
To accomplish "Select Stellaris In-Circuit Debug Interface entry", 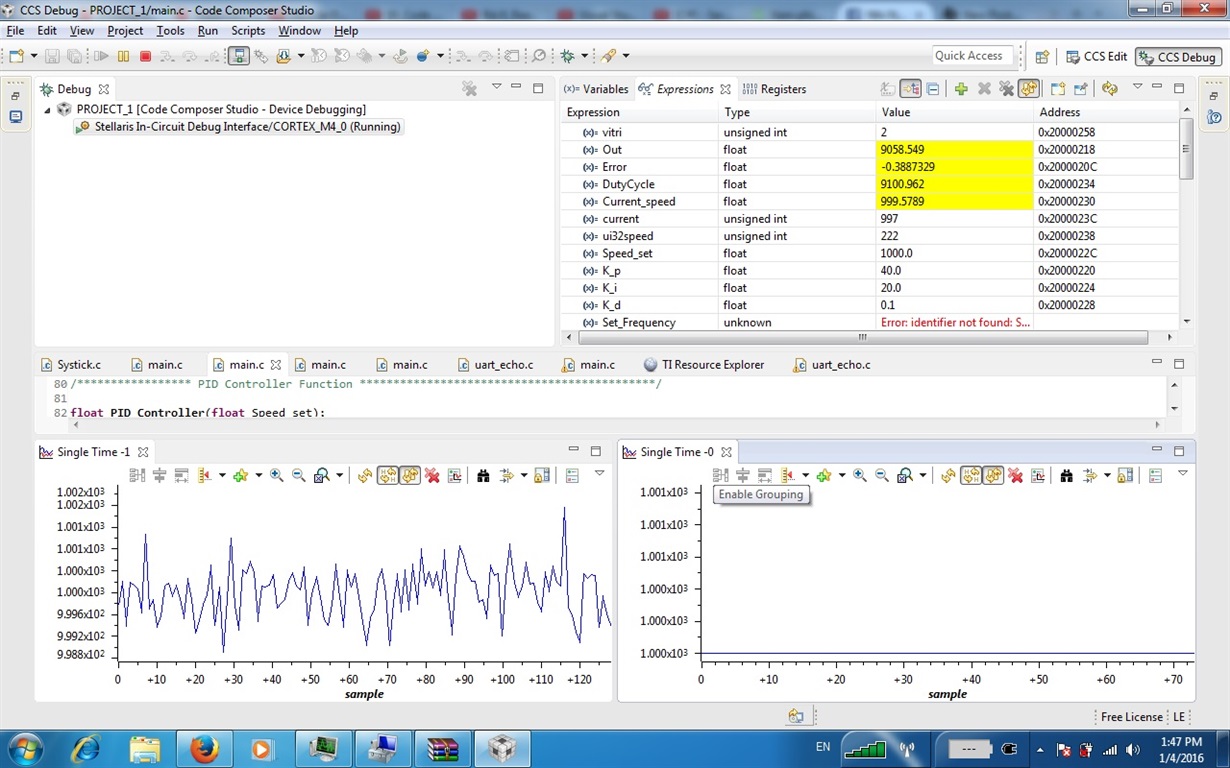I will pyautogui.click(x=240, y=127).
